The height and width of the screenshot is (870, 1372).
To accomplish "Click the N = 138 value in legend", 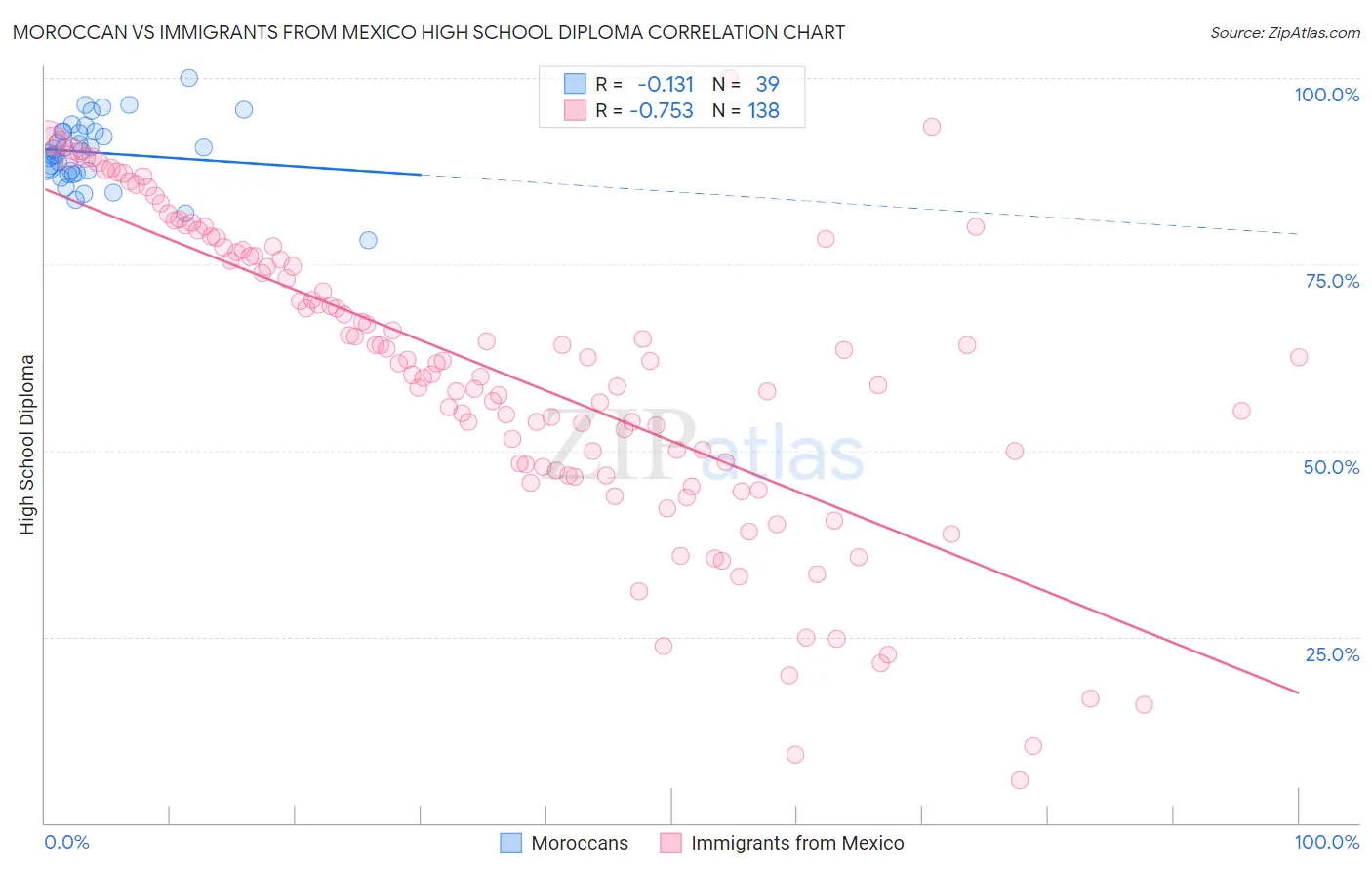I will pyautogui.click(x=746, y=110).
